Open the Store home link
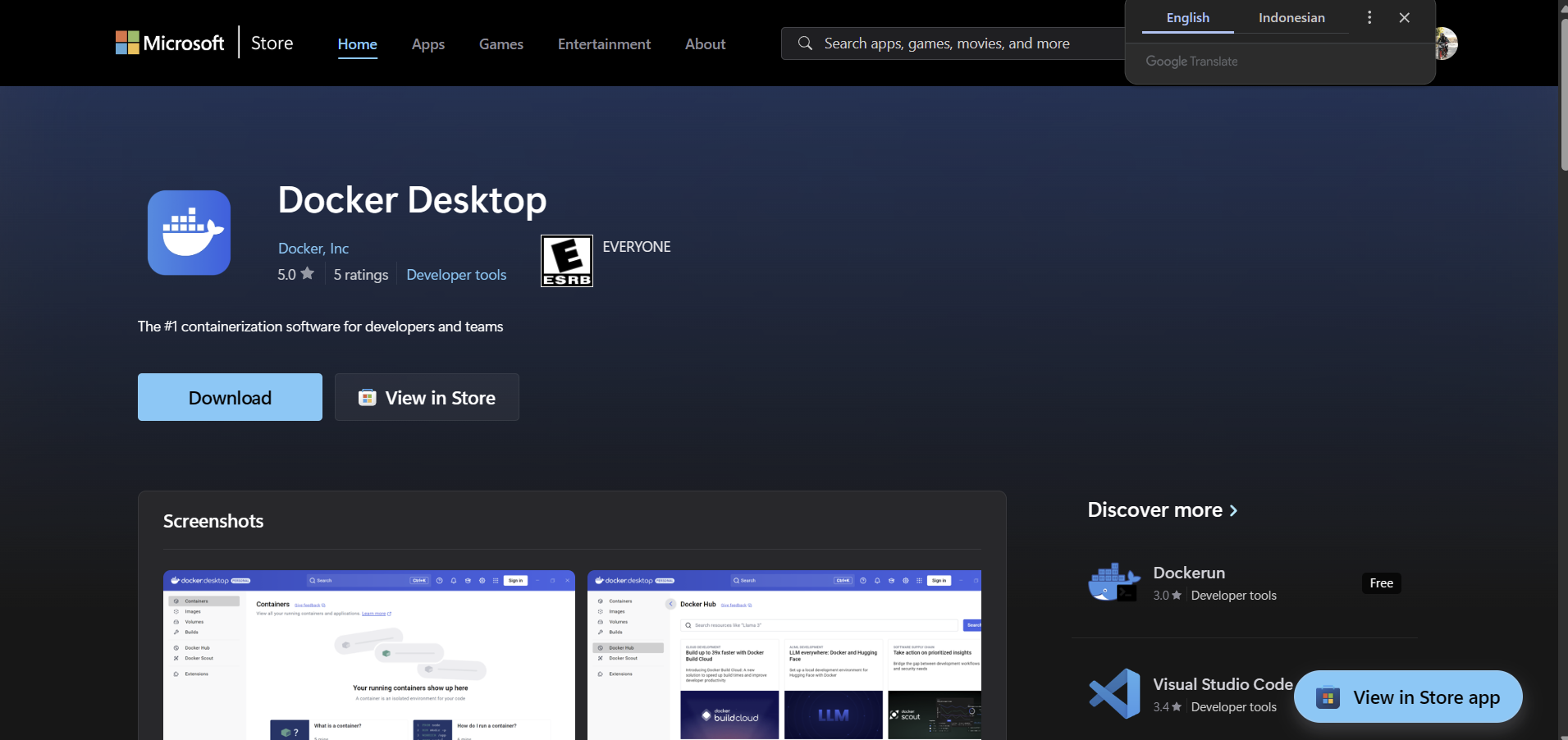Image resolution: width=1568 pixels, height=740 pixels. click(x=272, y=43)
